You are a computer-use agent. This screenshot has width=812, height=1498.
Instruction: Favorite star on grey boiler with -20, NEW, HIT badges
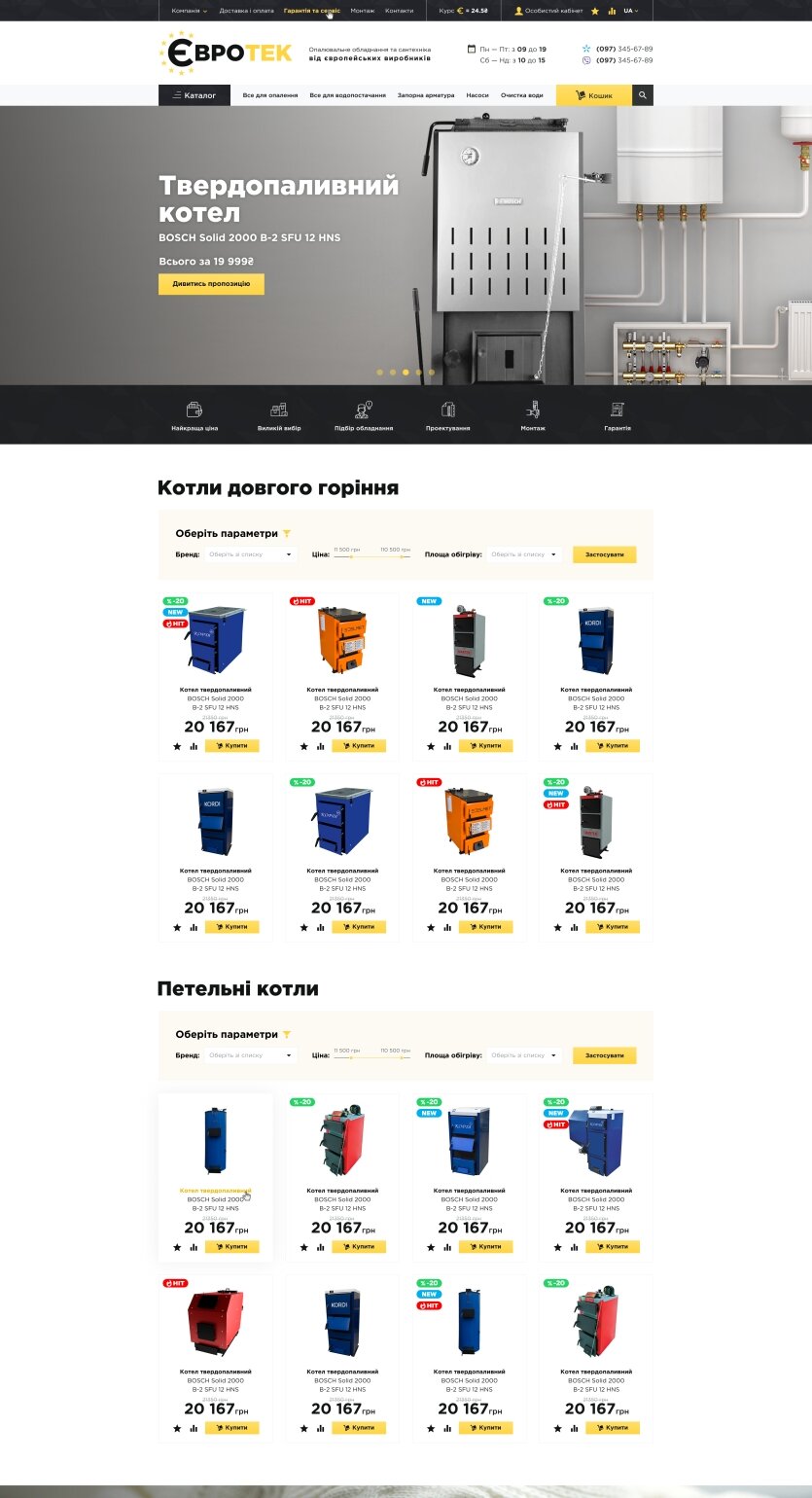(558, 928)
